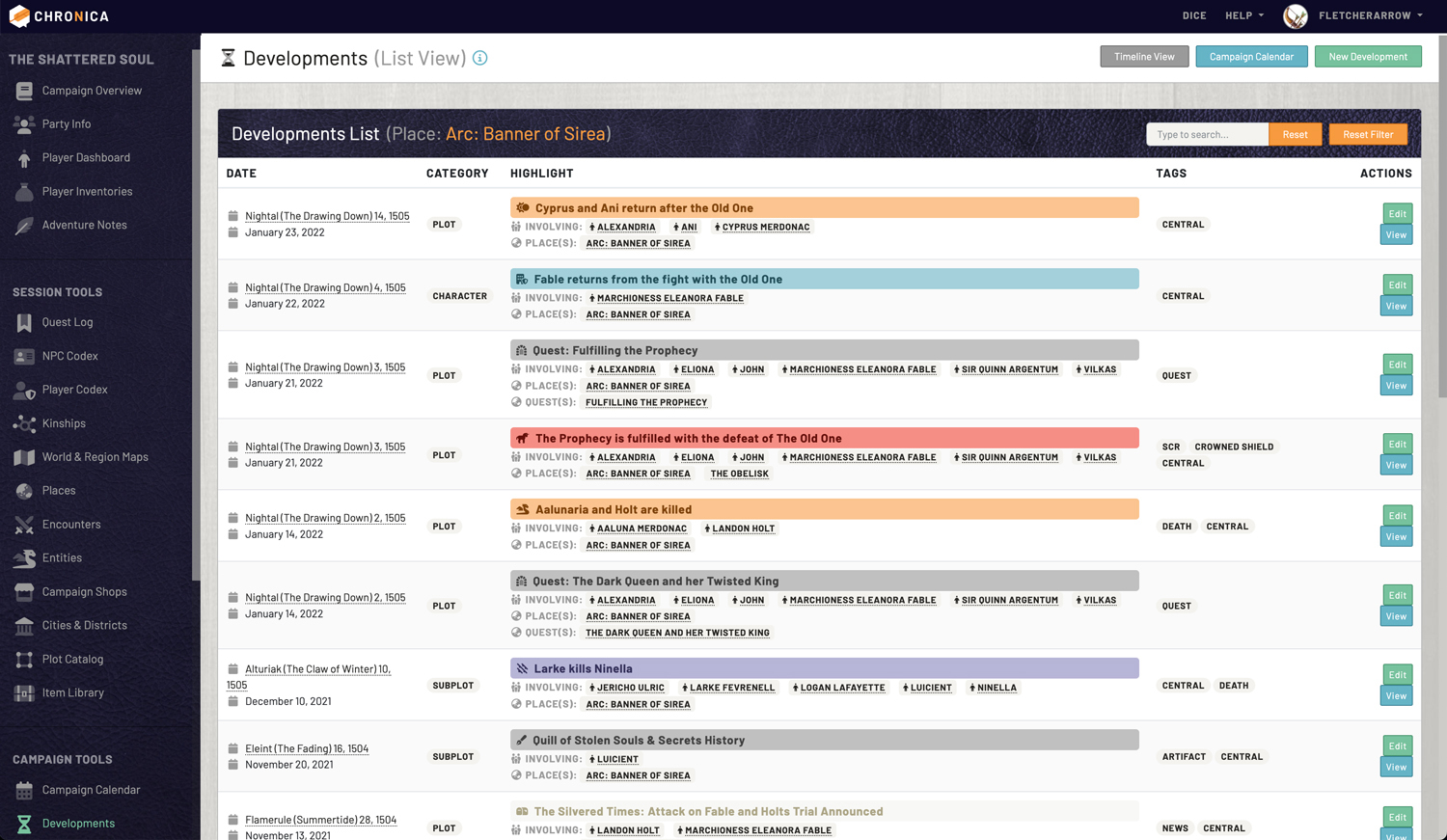Screen dimensions: 1447x840
Task: Expand the Help dropdown menu
Action: coord(1243,15)
